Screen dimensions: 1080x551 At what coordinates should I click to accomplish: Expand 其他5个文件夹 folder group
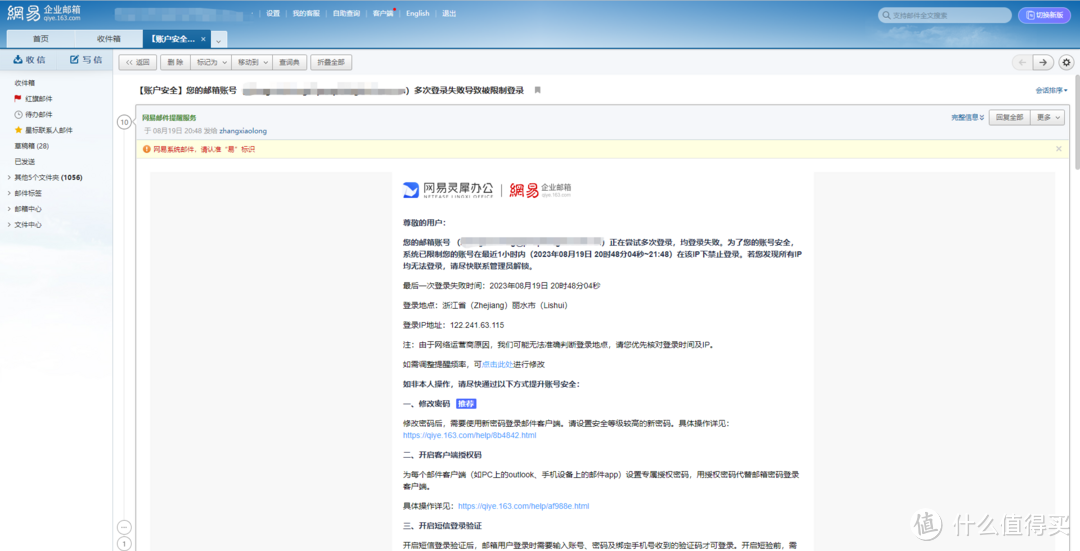[x=45, y=178]
